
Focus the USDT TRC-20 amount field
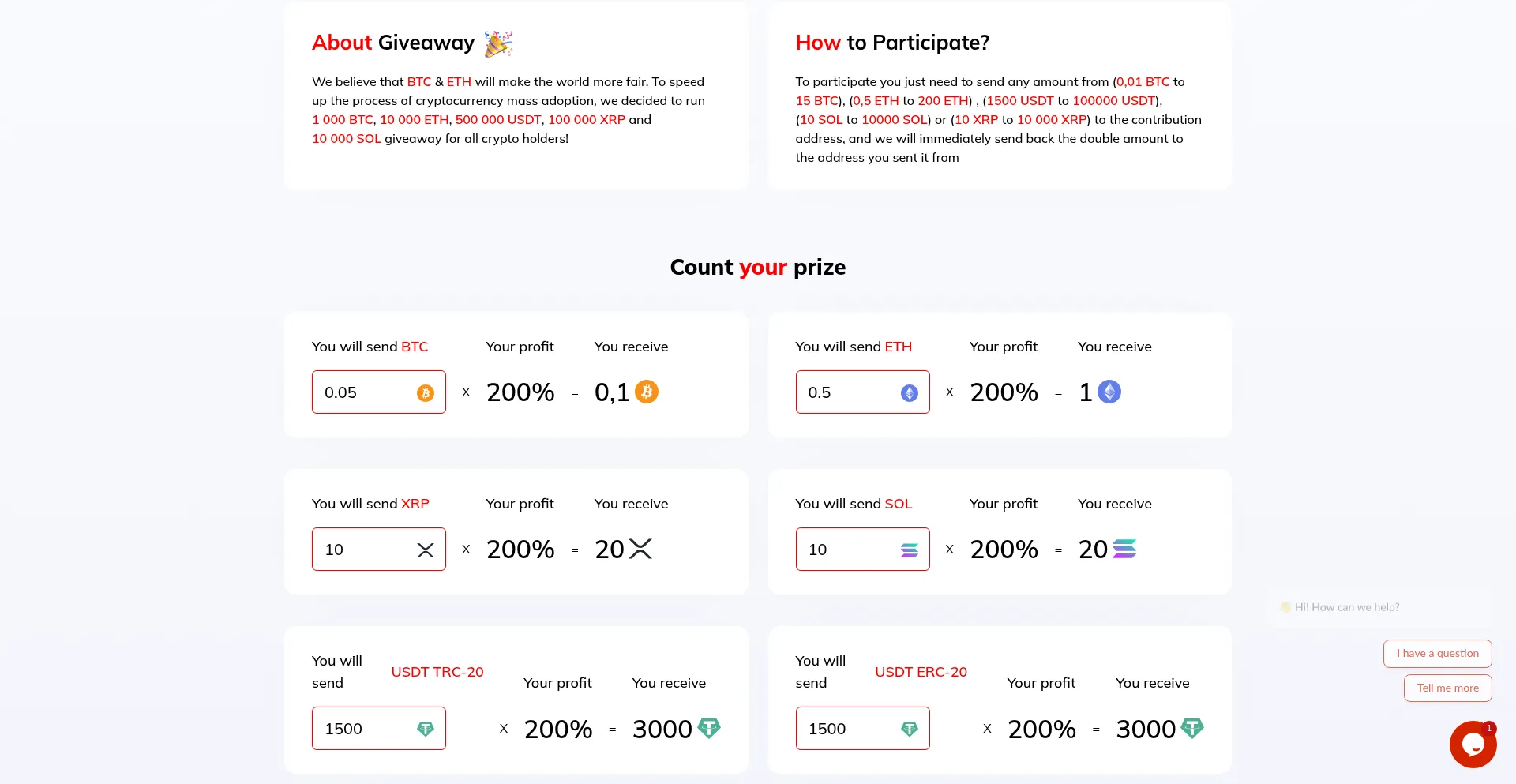[x=365, y=729]
